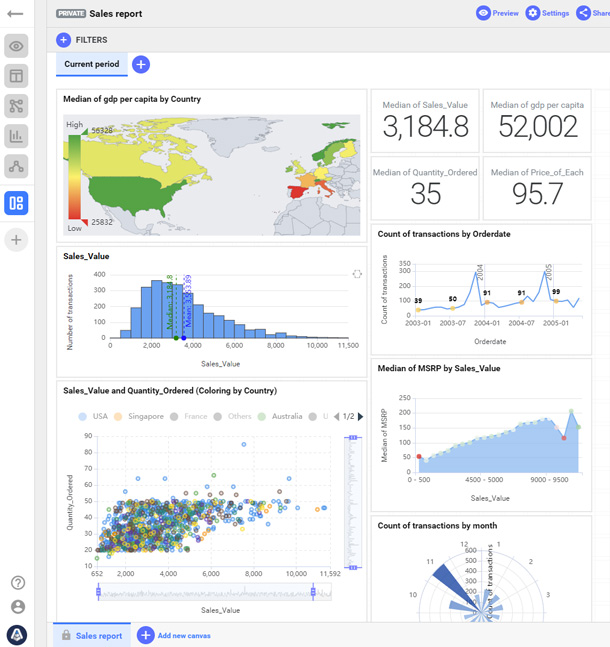This screenshot has width=610, height=647.
Task: Click 'Median of MSRP by Sales_Value' title
Action: pos(439,368)
